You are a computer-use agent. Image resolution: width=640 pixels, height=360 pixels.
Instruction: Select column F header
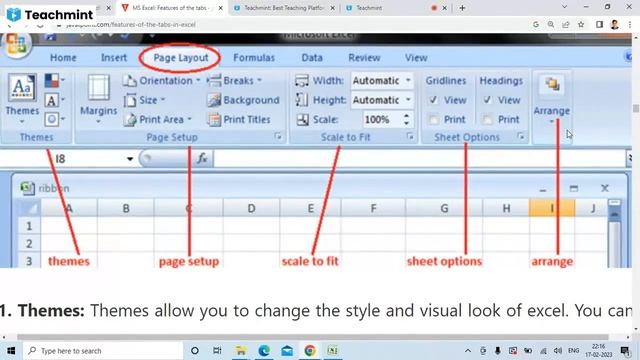pyautogui.click(x=373, y=209)
